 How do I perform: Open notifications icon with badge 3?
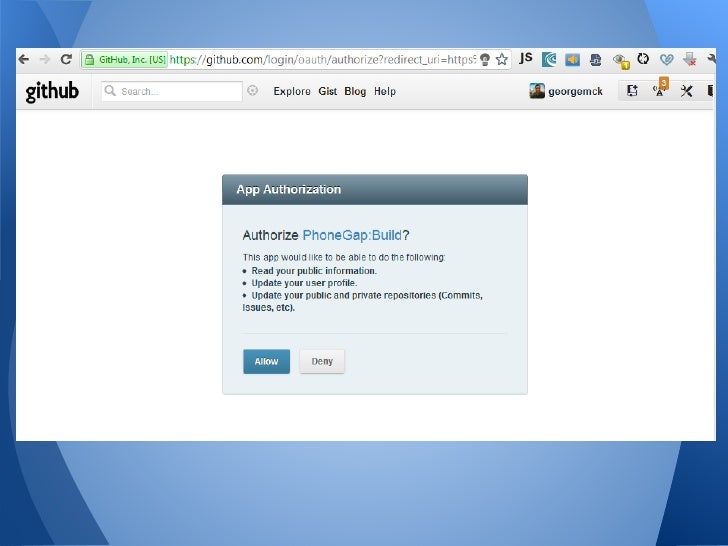(660, 90)
